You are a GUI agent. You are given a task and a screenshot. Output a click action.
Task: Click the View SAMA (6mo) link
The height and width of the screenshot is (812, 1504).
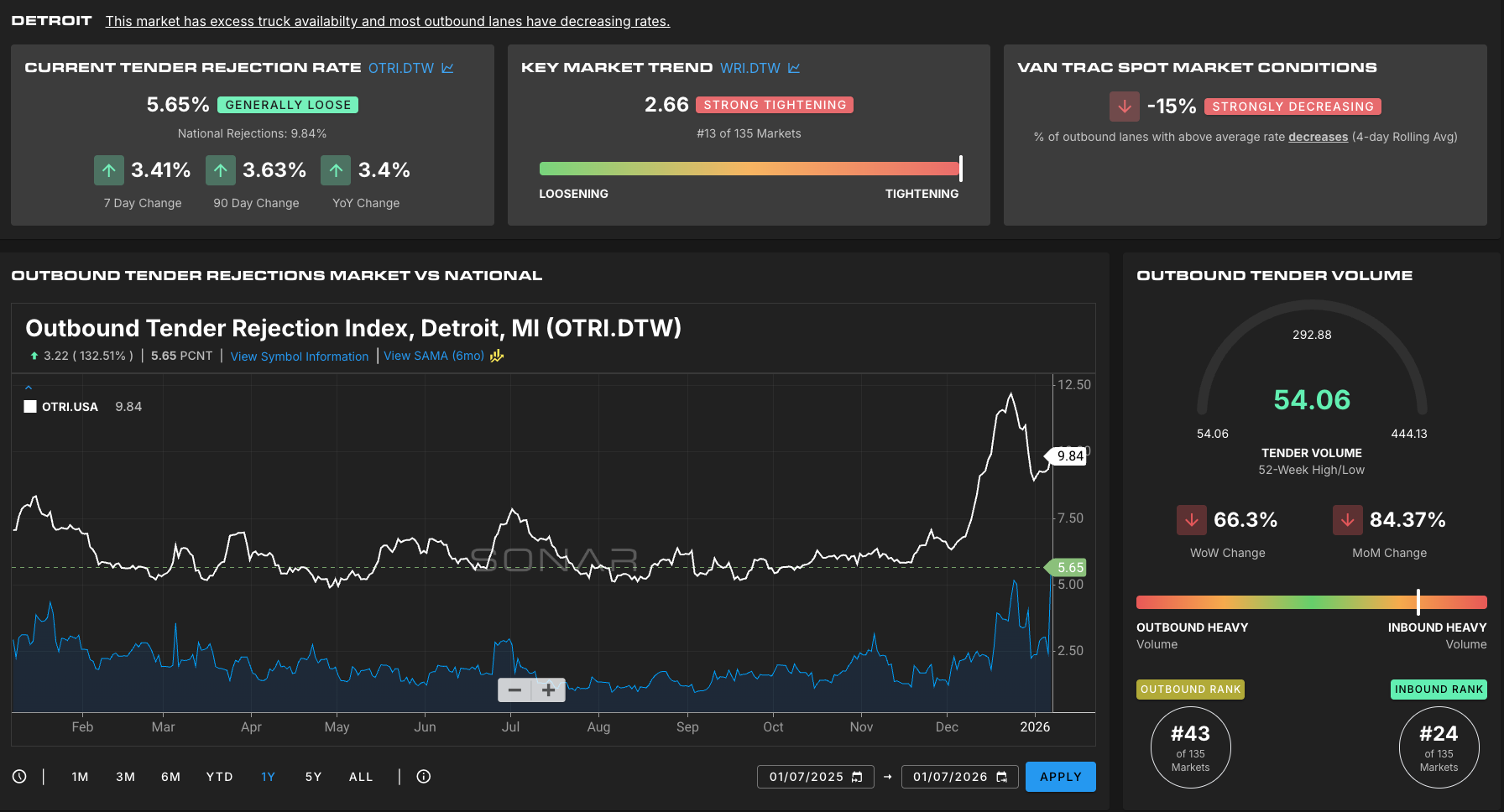click(x=433, y=356)
